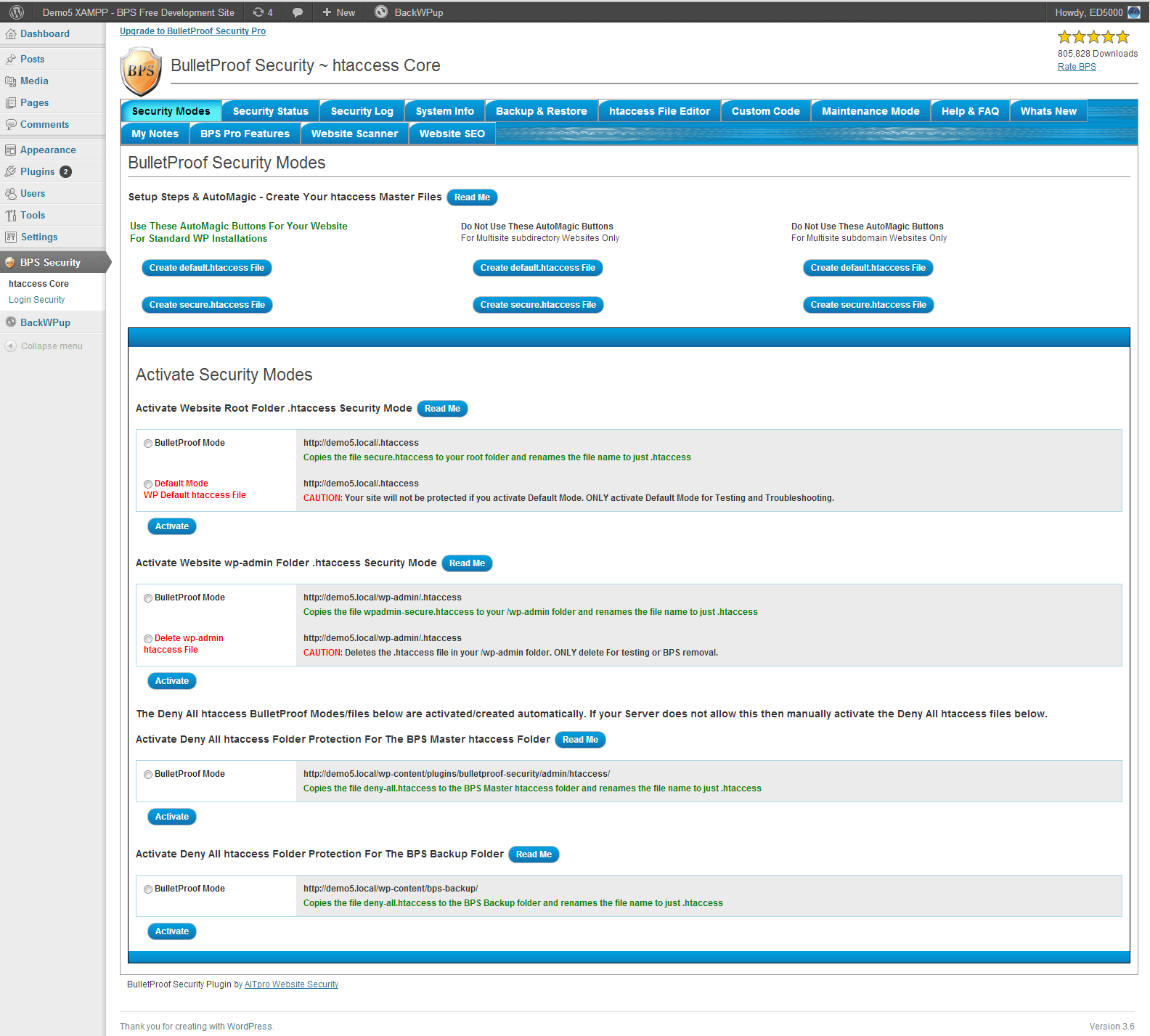Click the Collapse menu arrow icon
Screen dimensions: 1150x1036
coord(10,346)
